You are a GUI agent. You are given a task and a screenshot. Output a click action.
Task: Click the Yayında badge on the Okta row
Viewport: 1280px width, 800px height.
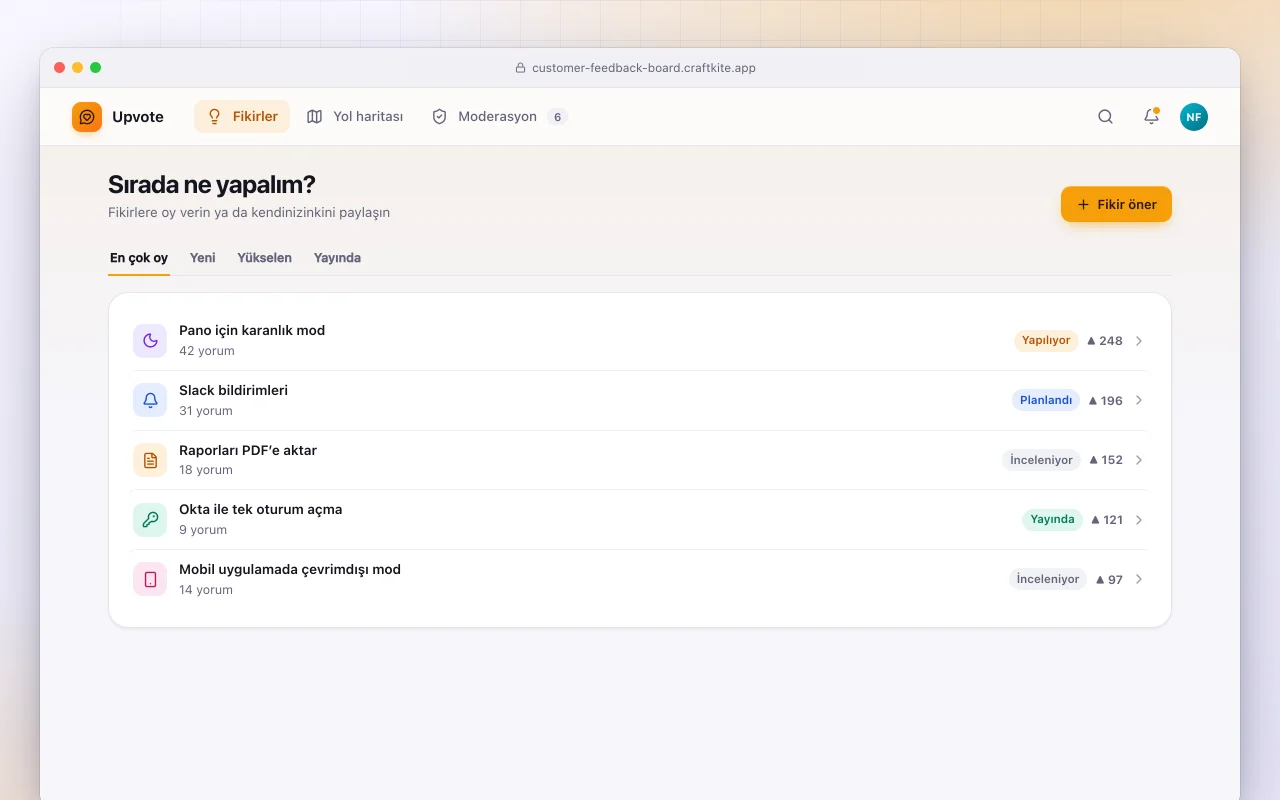point(1052,520)
